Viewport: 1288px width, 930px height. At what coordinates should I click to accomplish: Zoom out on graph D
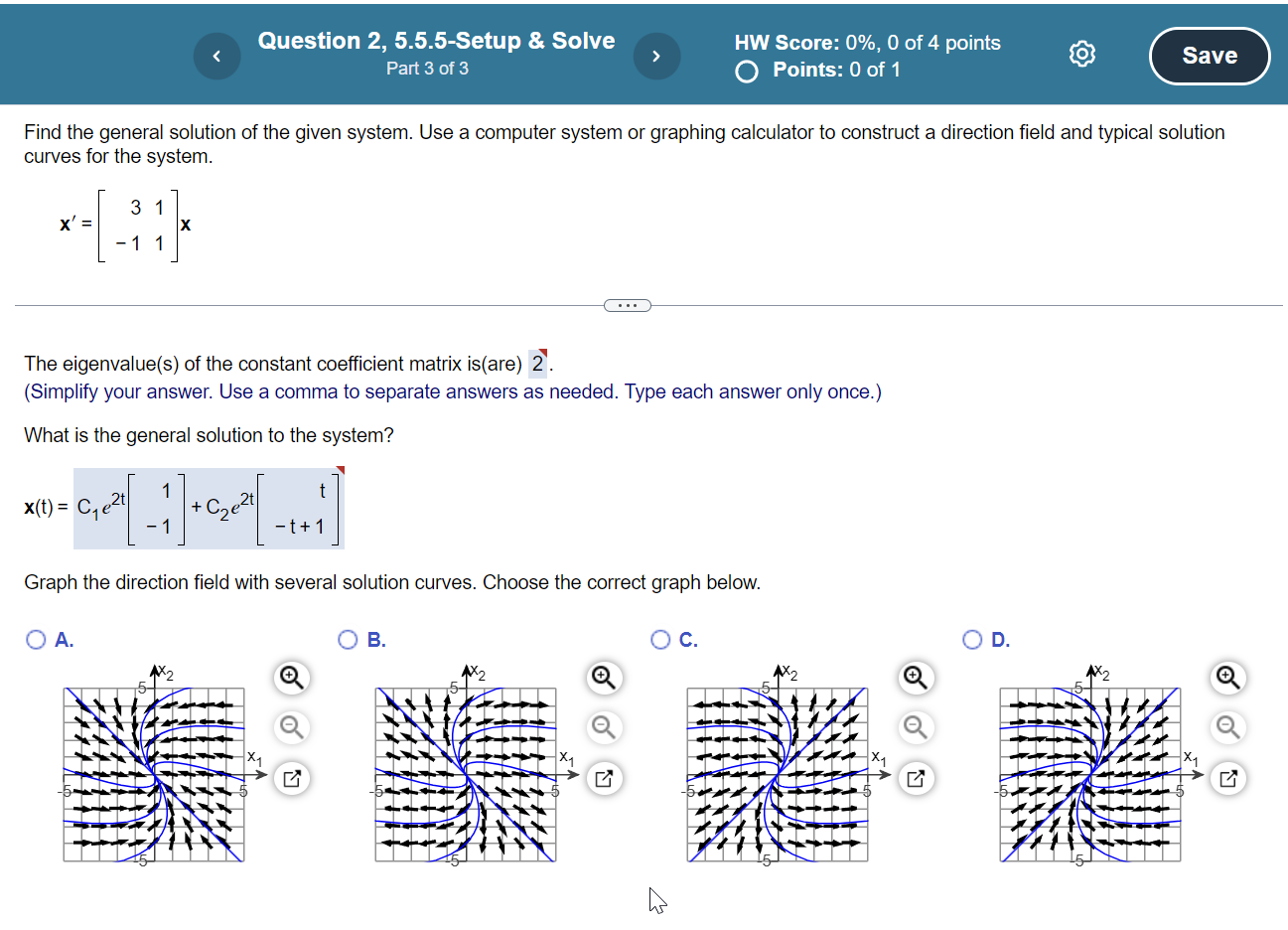[x=1226, y=727]
